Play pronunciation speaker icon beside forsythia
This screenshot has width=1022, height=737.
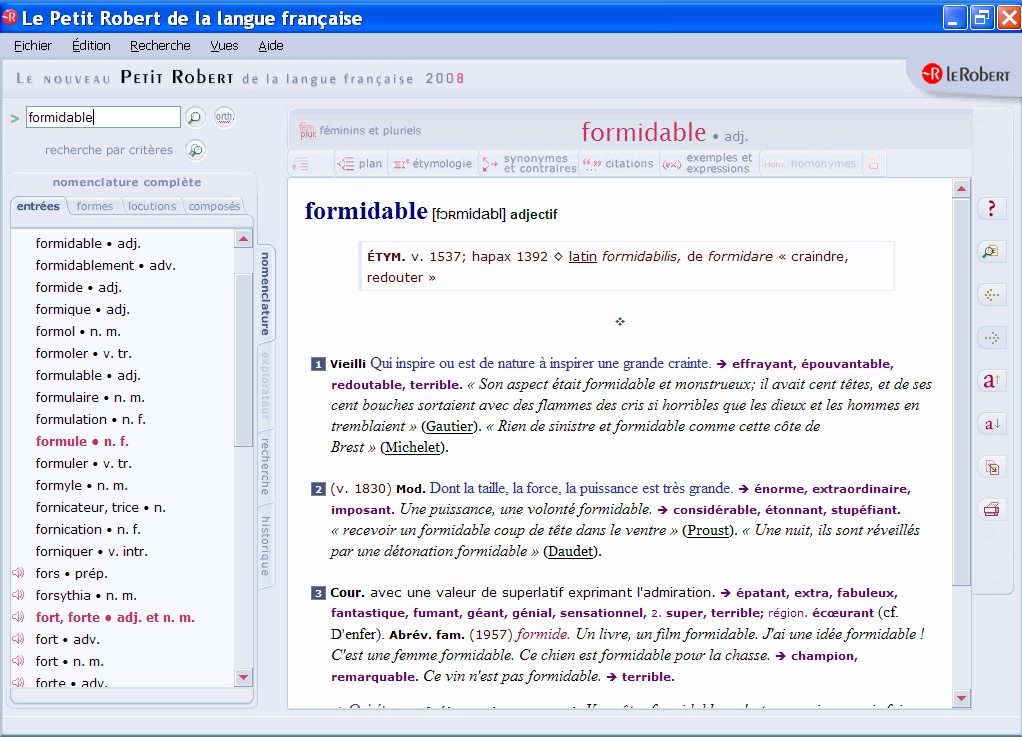coord(18,595)
